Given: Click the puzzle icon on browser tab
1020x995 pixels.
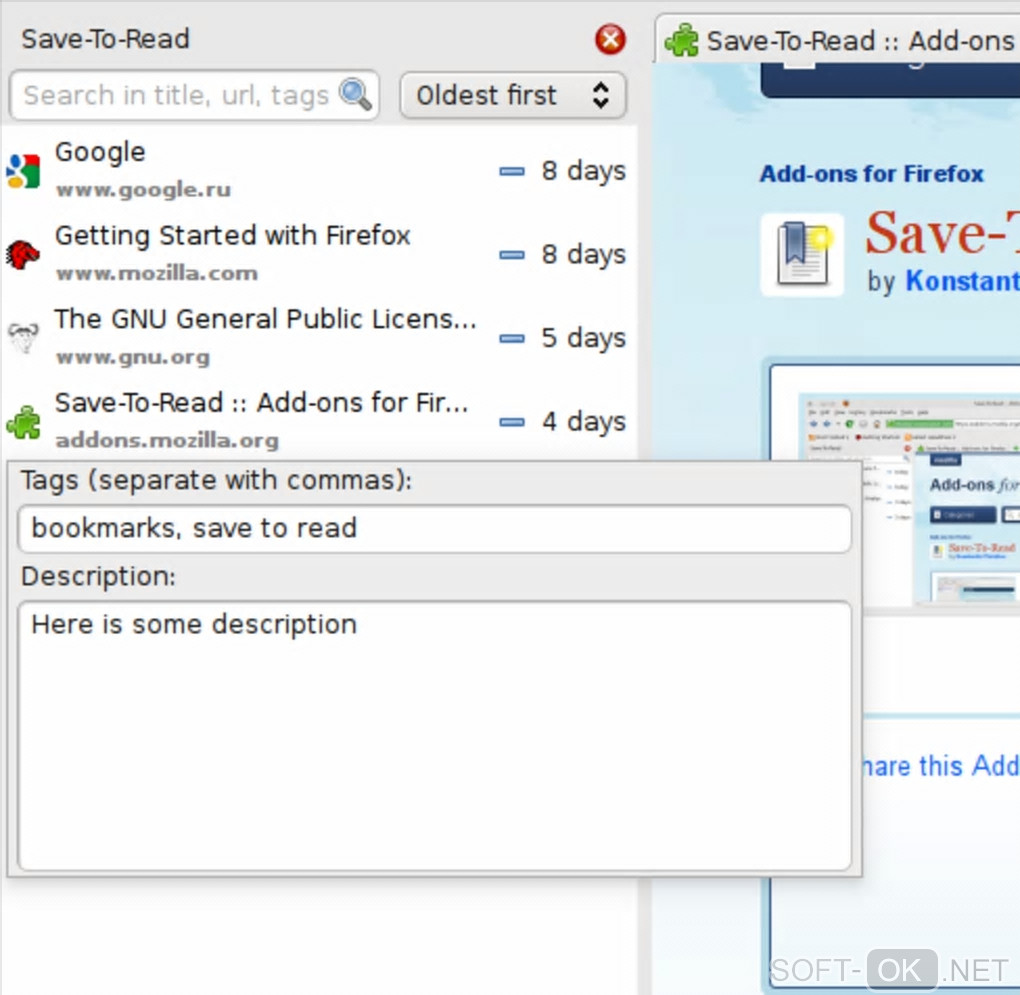Looking at the screenshot, I should coord(681,40).
